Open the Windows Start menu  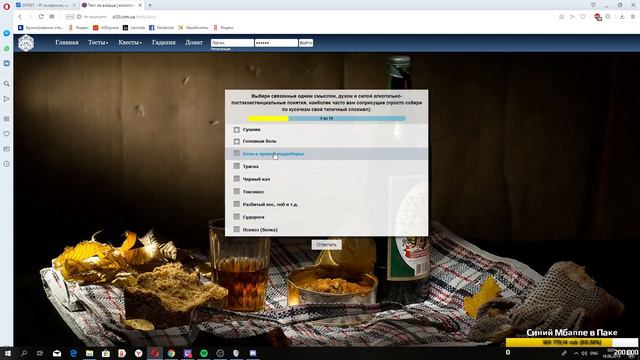click(7, 353)
